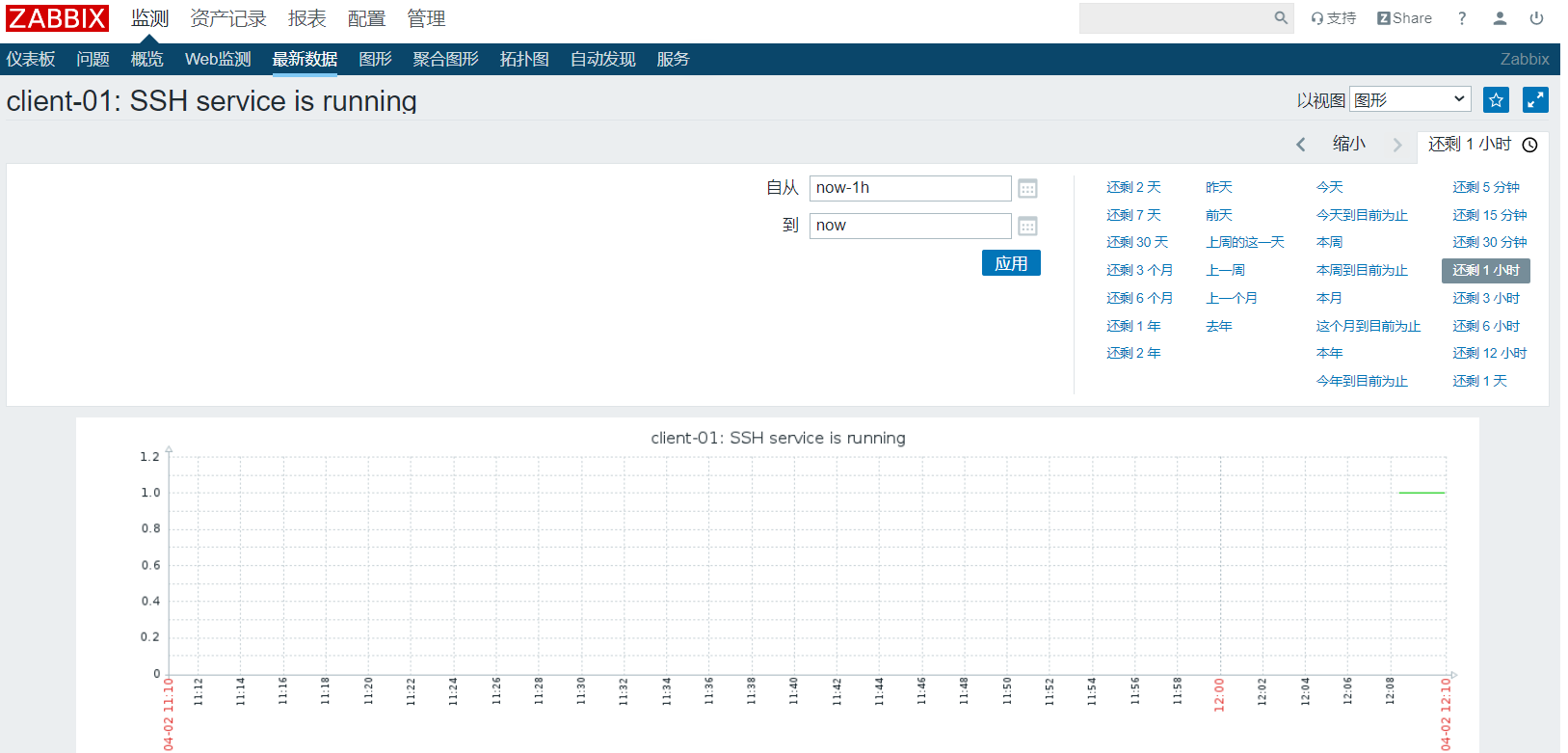Click the ZABBIX logo

(x=57, y=18)
